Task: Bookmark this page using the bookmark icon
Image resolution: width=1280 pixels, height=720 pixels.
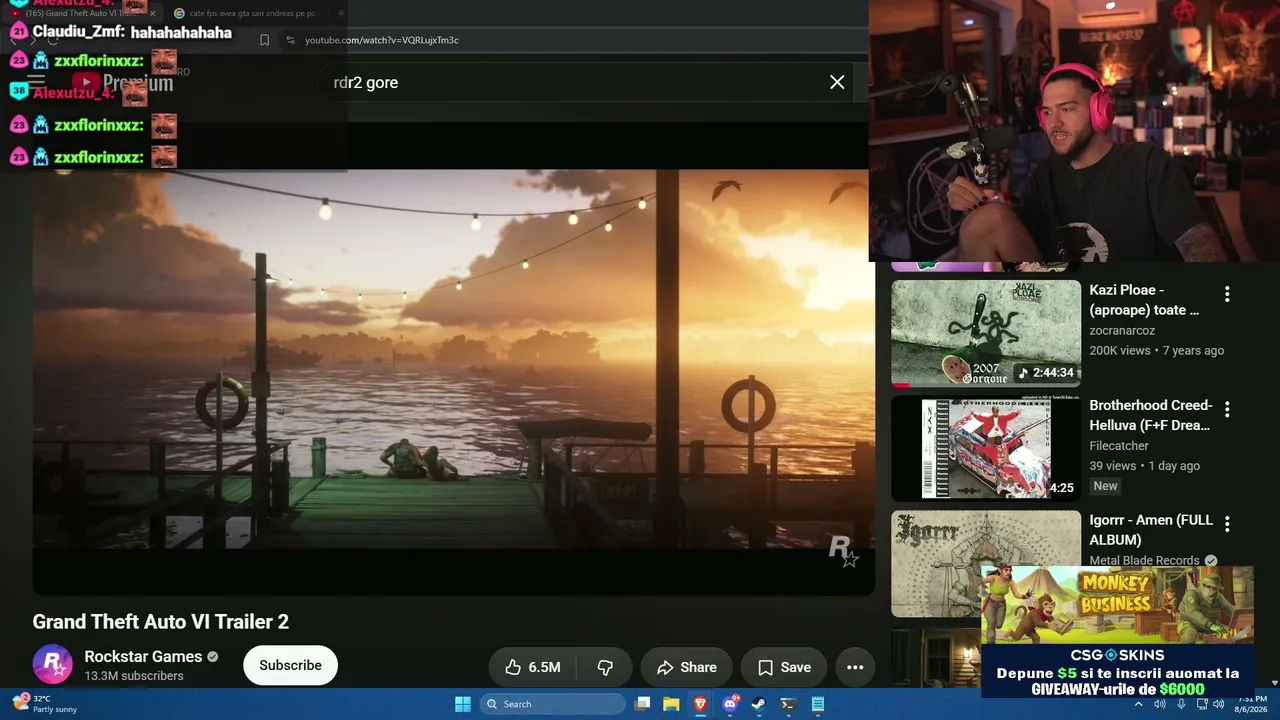Action: (x=264, y=40)
